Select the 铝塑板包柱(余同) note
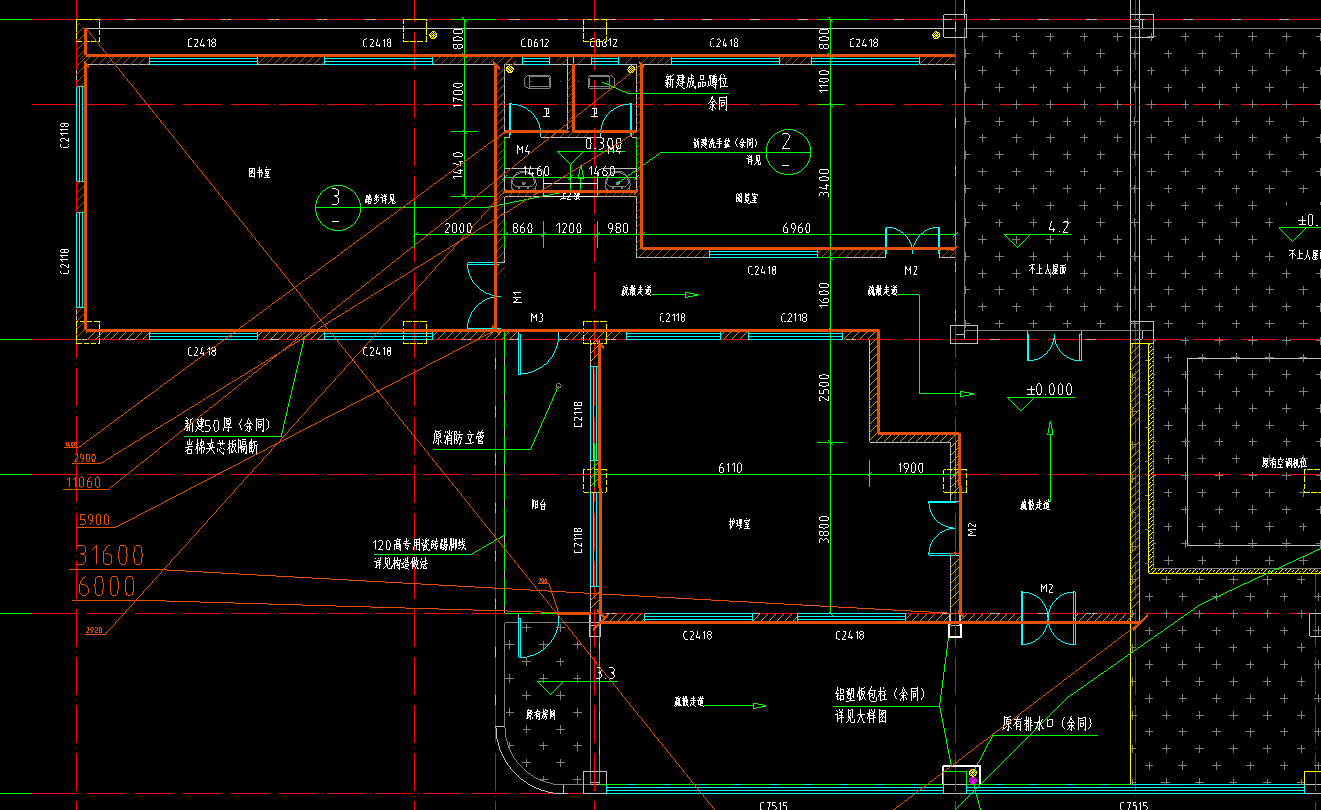Image resolution: width=1321 pixels, height=810 pixels. point(881,694)
